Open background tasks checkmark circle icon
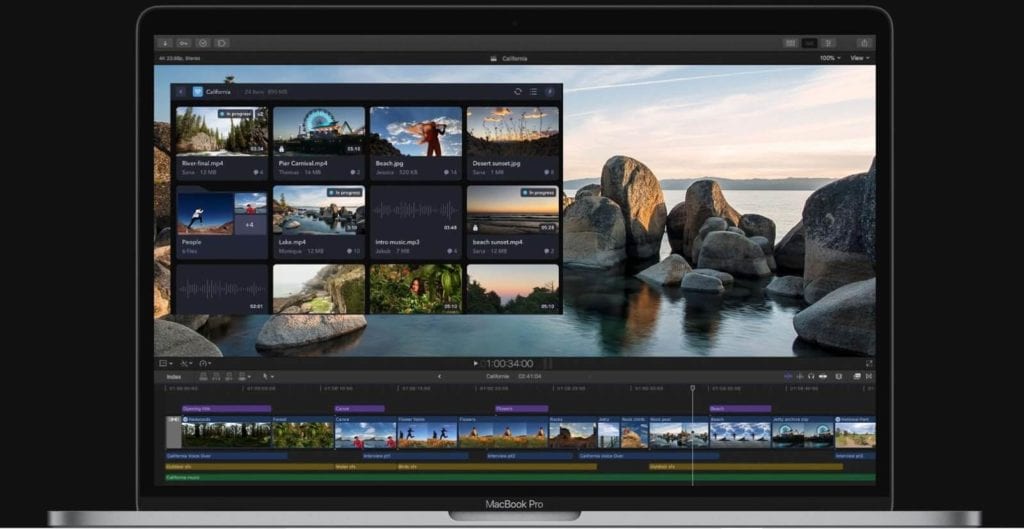 pos(203,43)
